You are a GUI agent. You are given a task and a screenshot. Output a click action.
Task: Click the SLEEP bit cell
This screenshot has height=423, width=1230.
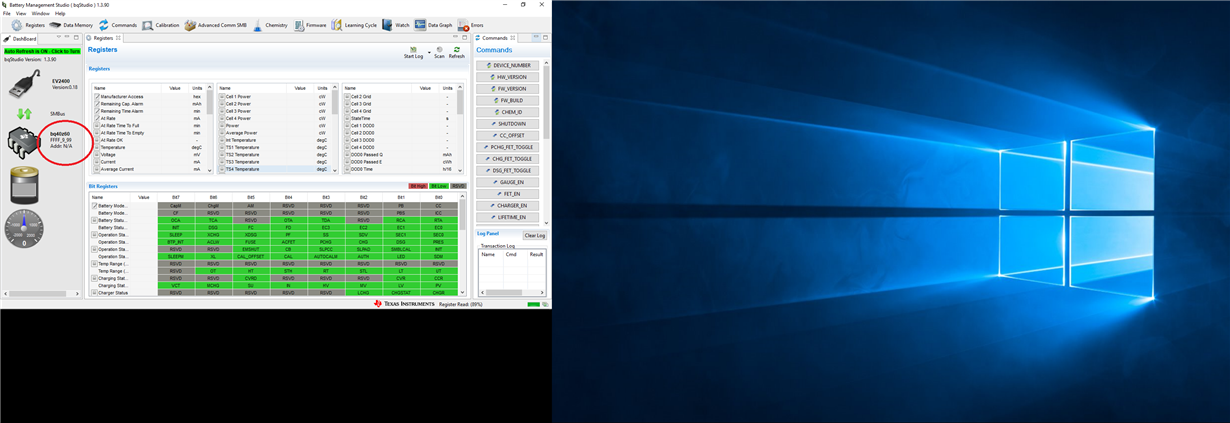pyautogui.click(x=176, y=235)
